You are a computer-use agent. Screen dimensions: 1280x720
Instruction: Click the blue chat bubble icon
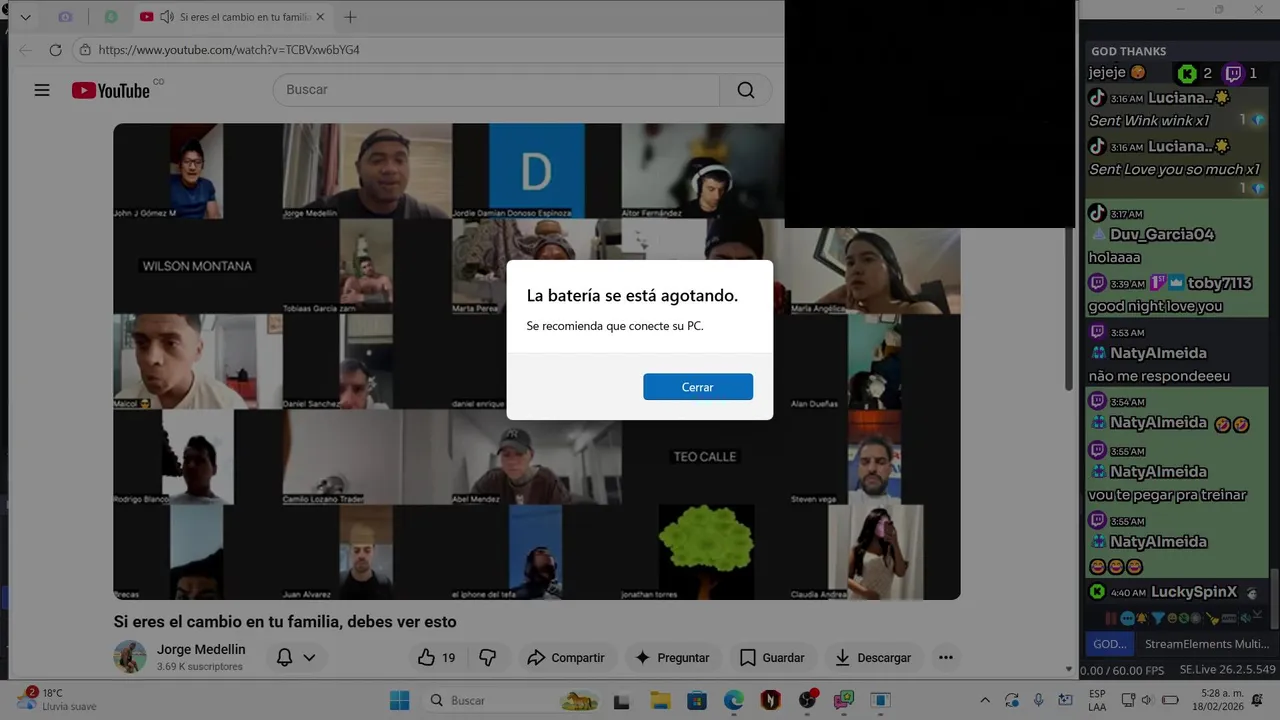[x=1127, y=618]
